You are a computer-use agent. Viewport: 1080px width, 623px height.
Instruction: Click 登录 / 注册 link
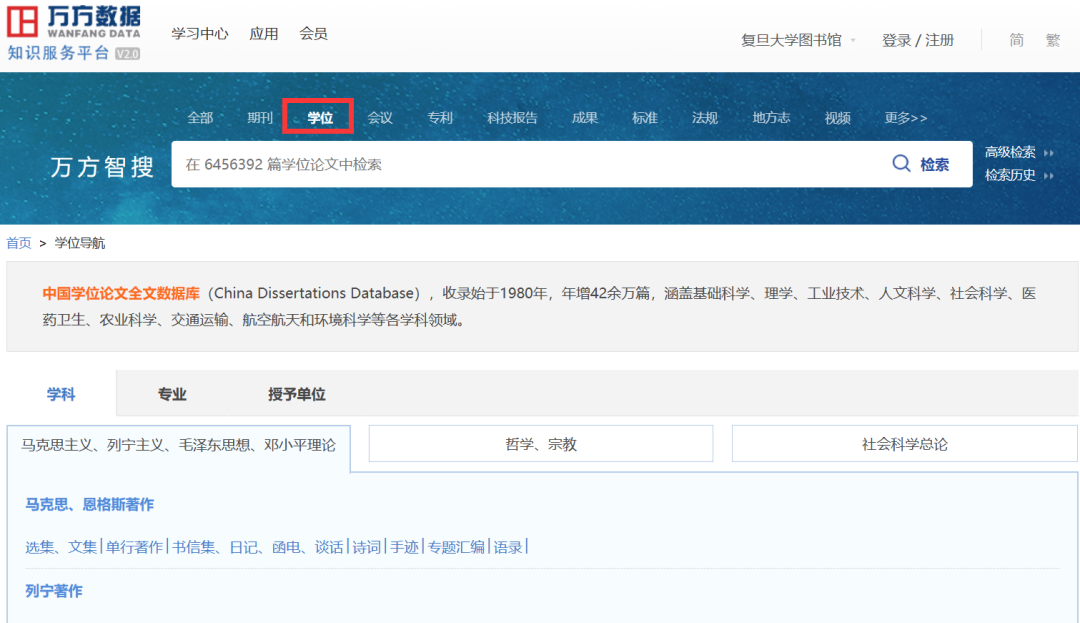[917, 41]
